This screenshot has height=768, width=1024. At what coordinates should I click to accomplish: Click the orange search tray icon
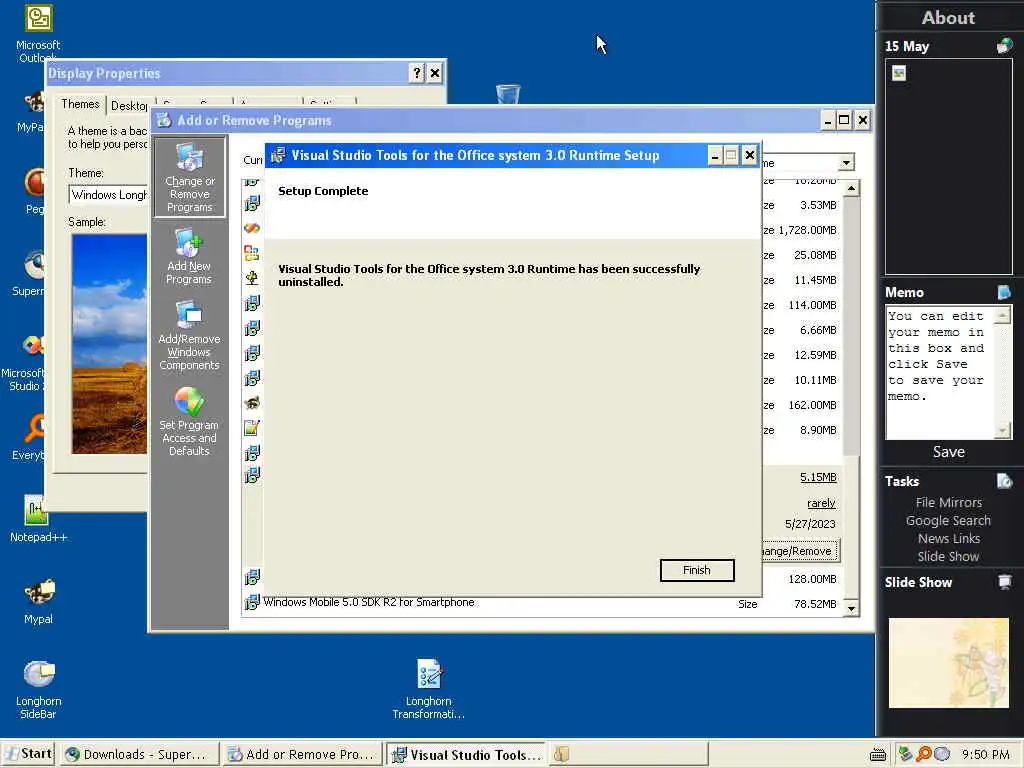click(923, 754)
